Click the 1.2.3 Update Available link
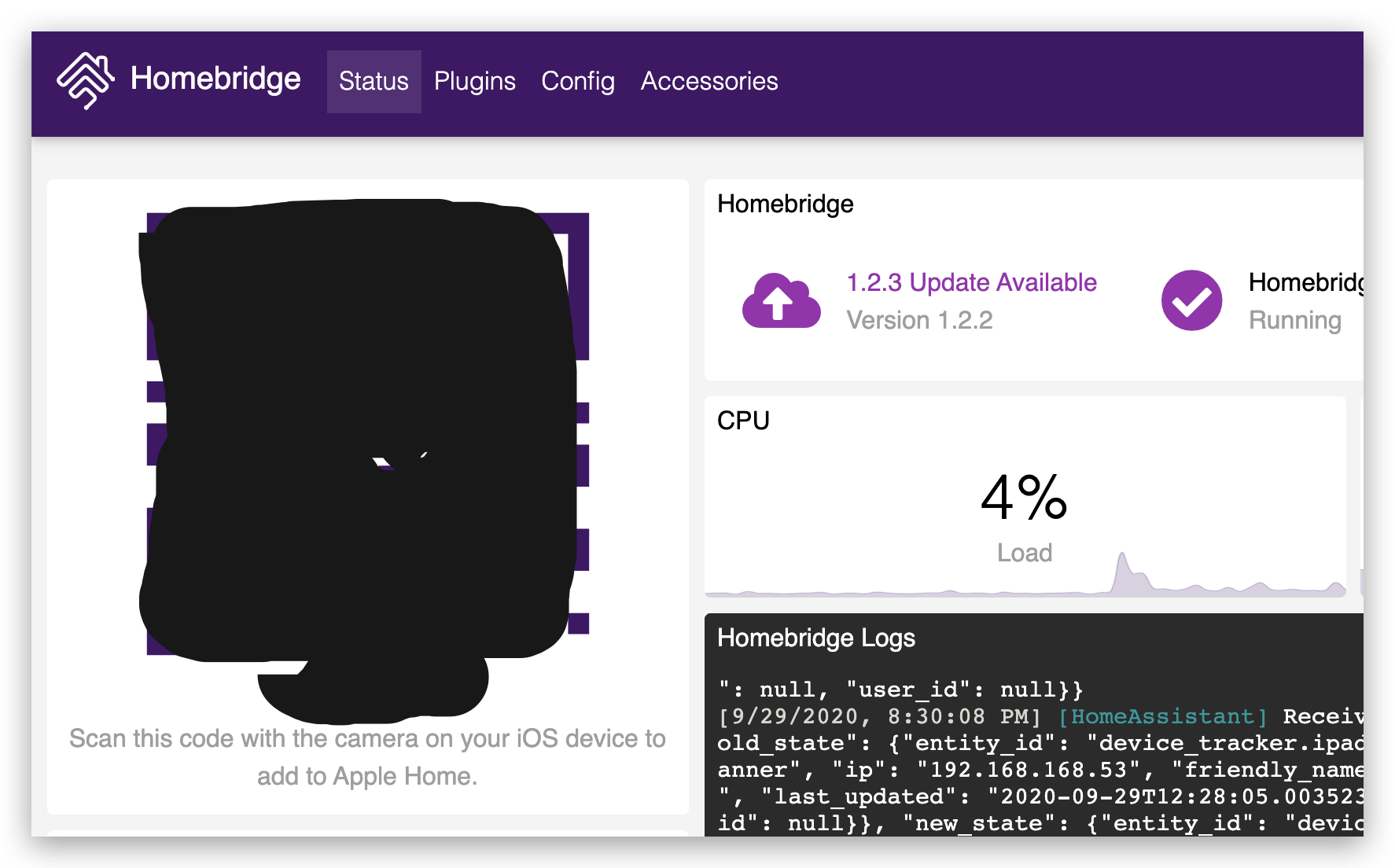Screen dimensions: 1395x868 click(971, 282)
